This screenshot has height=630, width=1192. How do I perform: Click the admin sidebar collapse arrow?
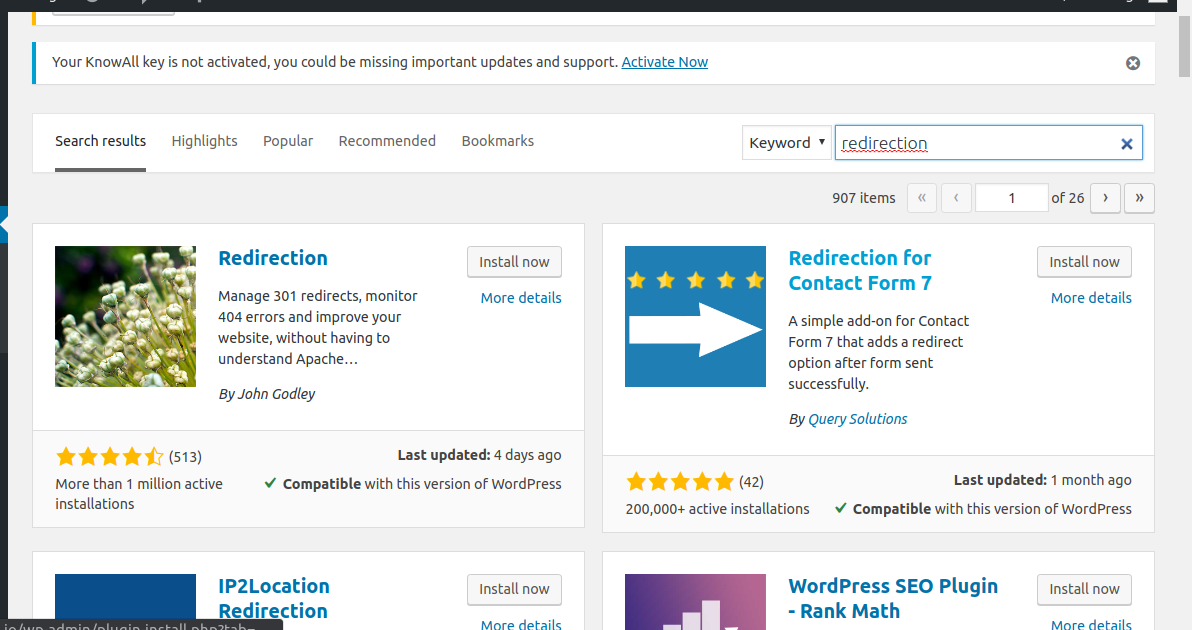pos(4,225)
